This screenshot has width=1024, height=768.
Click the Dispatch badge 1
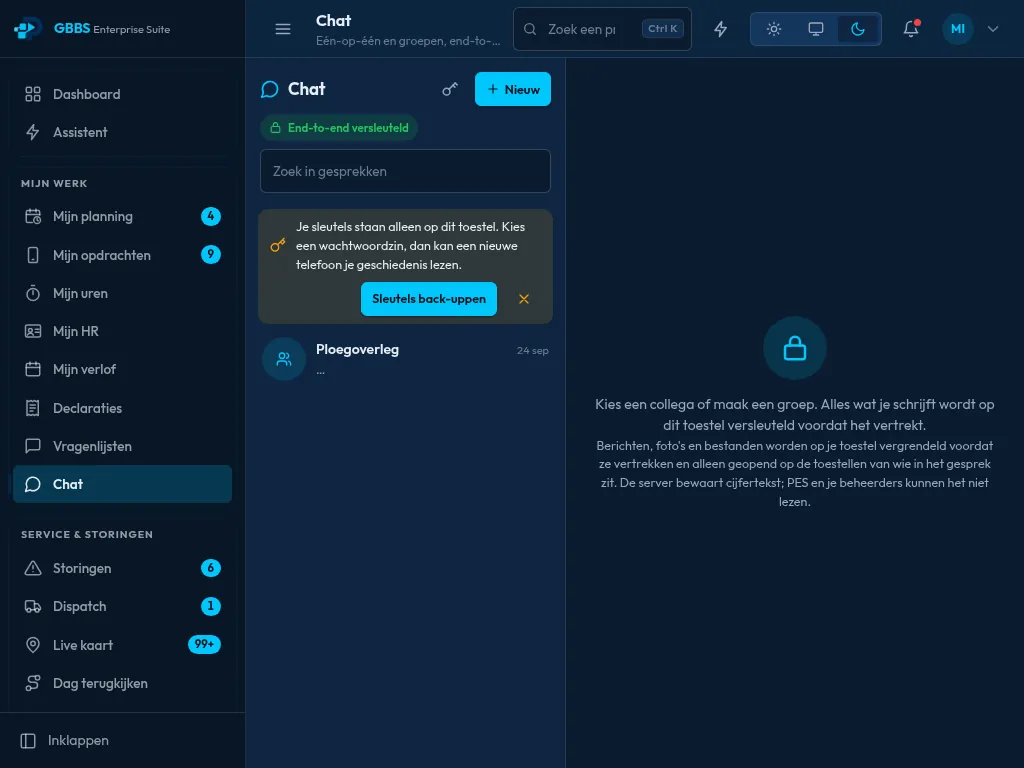pyautogui.click(x=210, y=606)
